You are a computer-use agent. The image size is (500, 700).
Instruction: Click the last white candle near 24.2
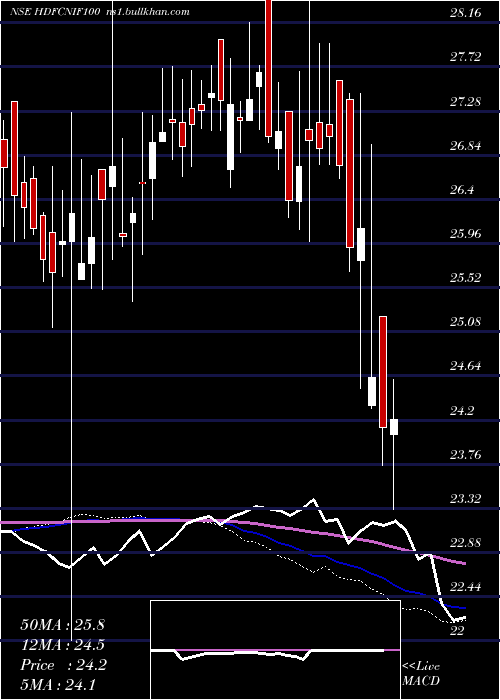coord(394,427)
